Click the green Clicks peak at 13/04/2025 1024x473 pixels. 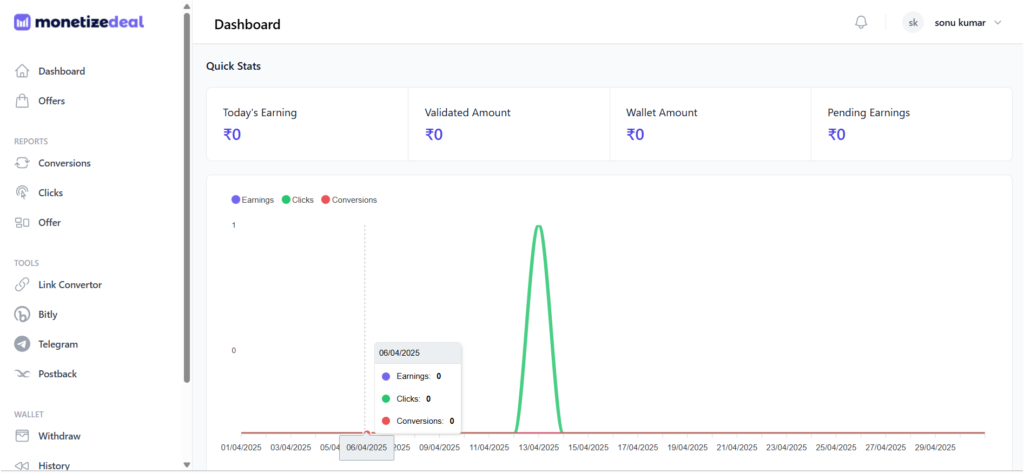pos(539,226)
